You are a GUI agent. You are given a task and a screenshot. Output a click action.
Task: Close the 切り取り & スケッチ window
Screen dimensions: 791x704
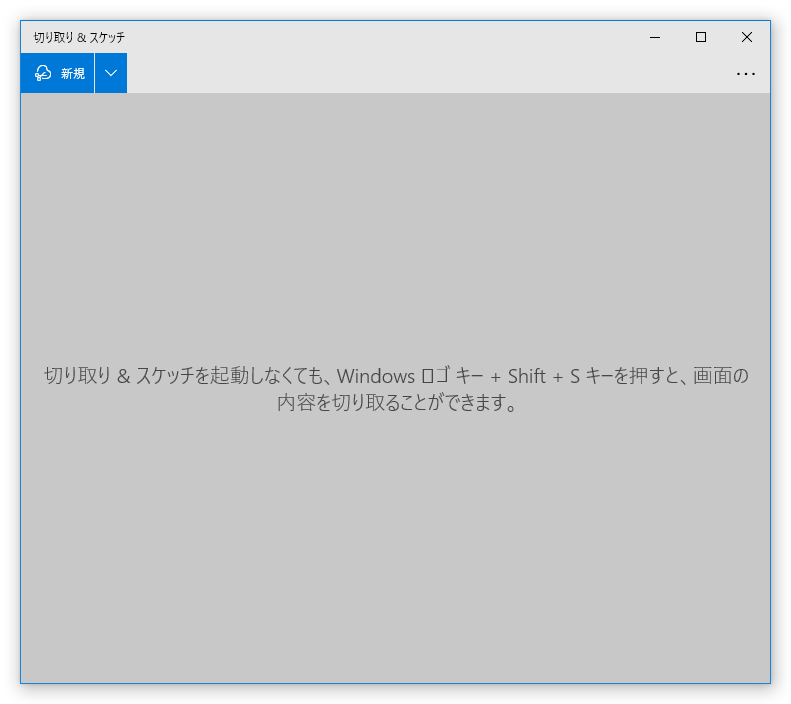tap(747, 37)
